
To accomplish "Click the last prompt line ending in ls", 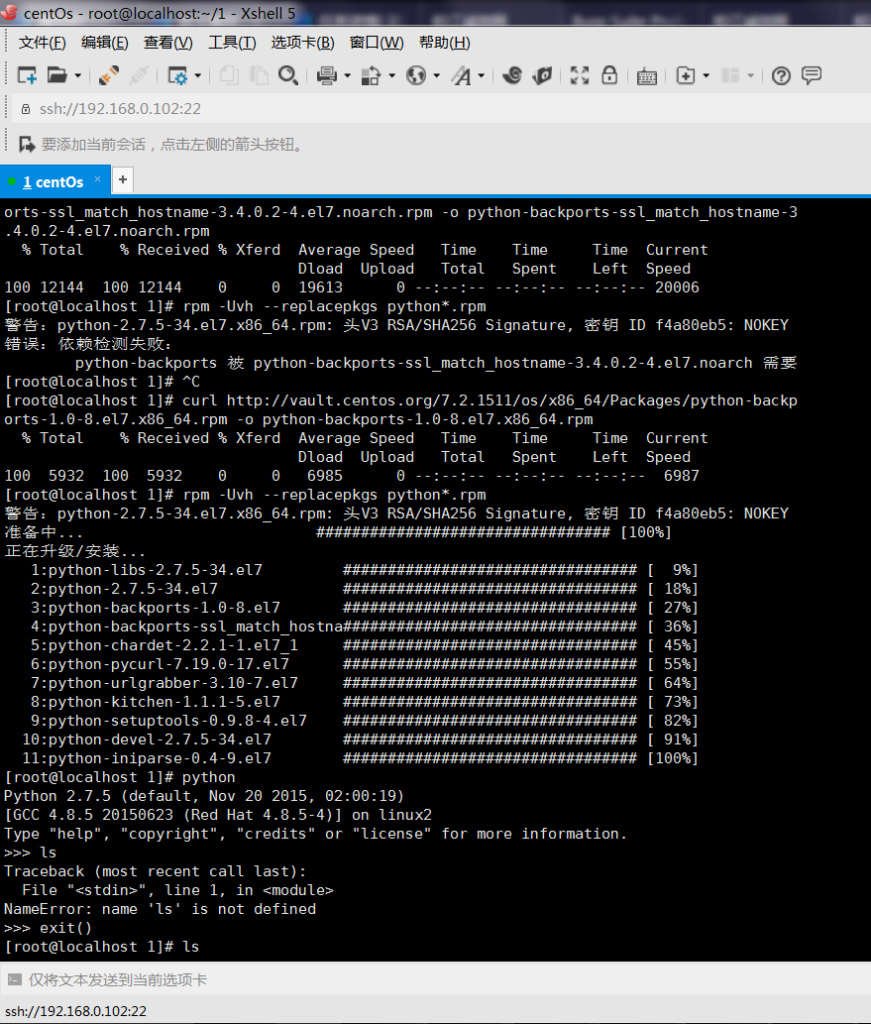I will click(x=101, y=947).
